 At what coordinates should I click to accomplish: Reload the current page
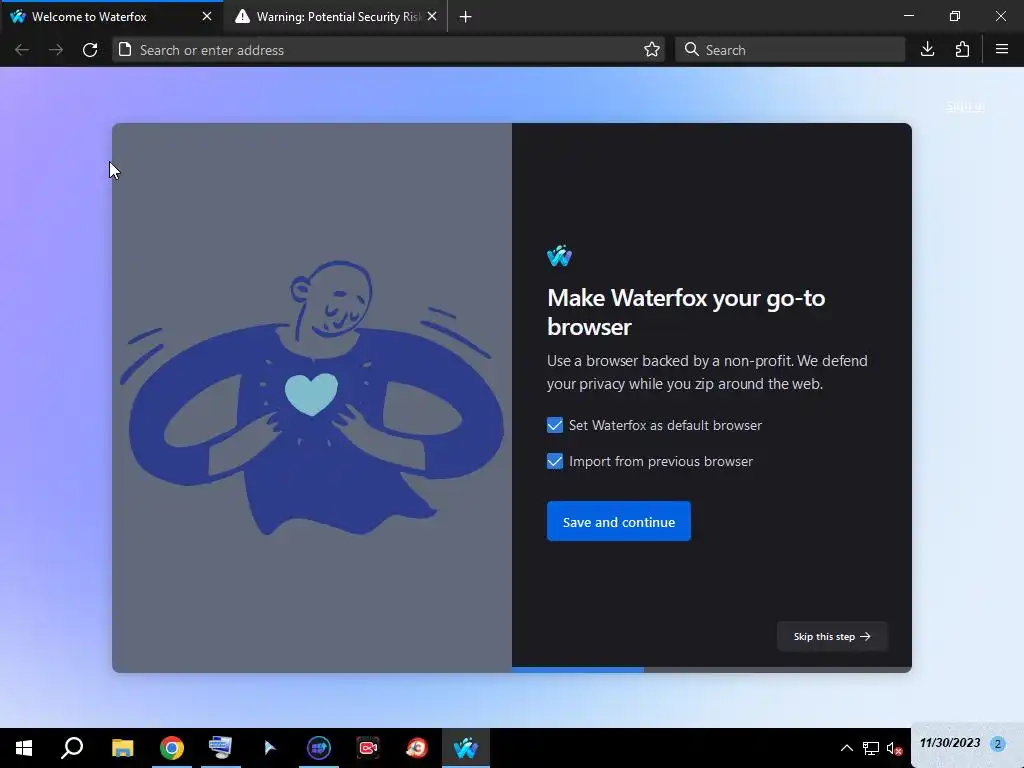[90, 50]
